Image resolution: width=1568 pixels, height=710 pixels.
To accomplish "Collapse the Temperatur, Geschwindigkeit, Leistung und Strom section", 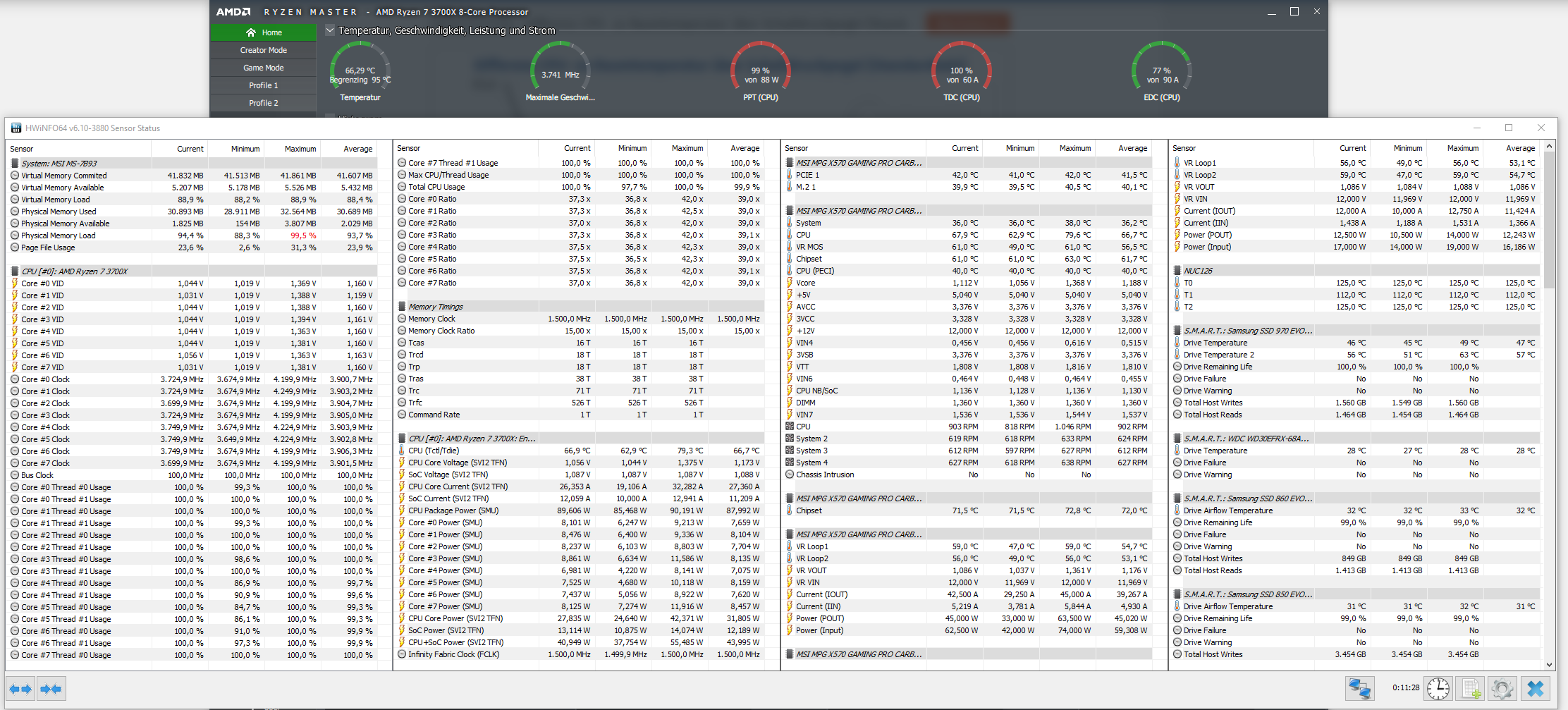I will pos(330,30).
